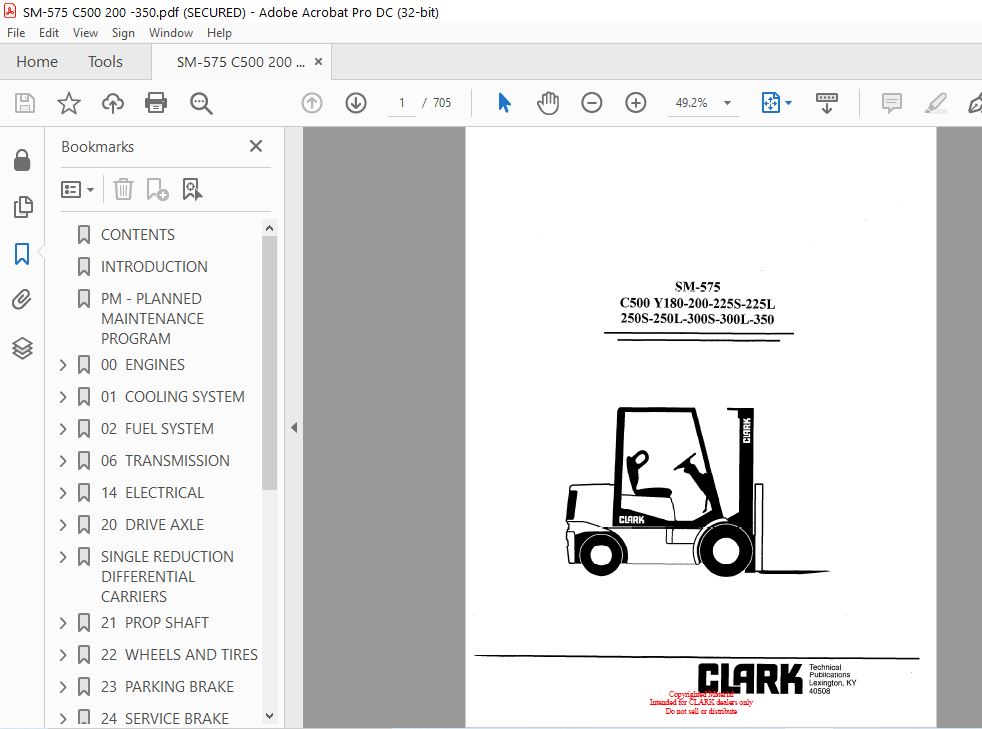
Task: Close the SM-575 C500 200 document tab
Action: pos(318,62)
